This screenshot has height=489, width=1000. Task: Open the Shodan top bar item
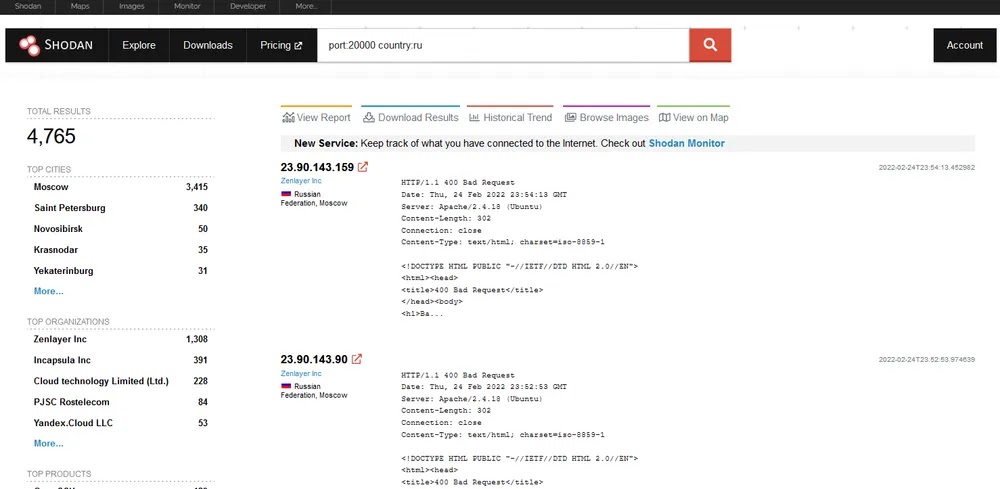tap(27, 6)
